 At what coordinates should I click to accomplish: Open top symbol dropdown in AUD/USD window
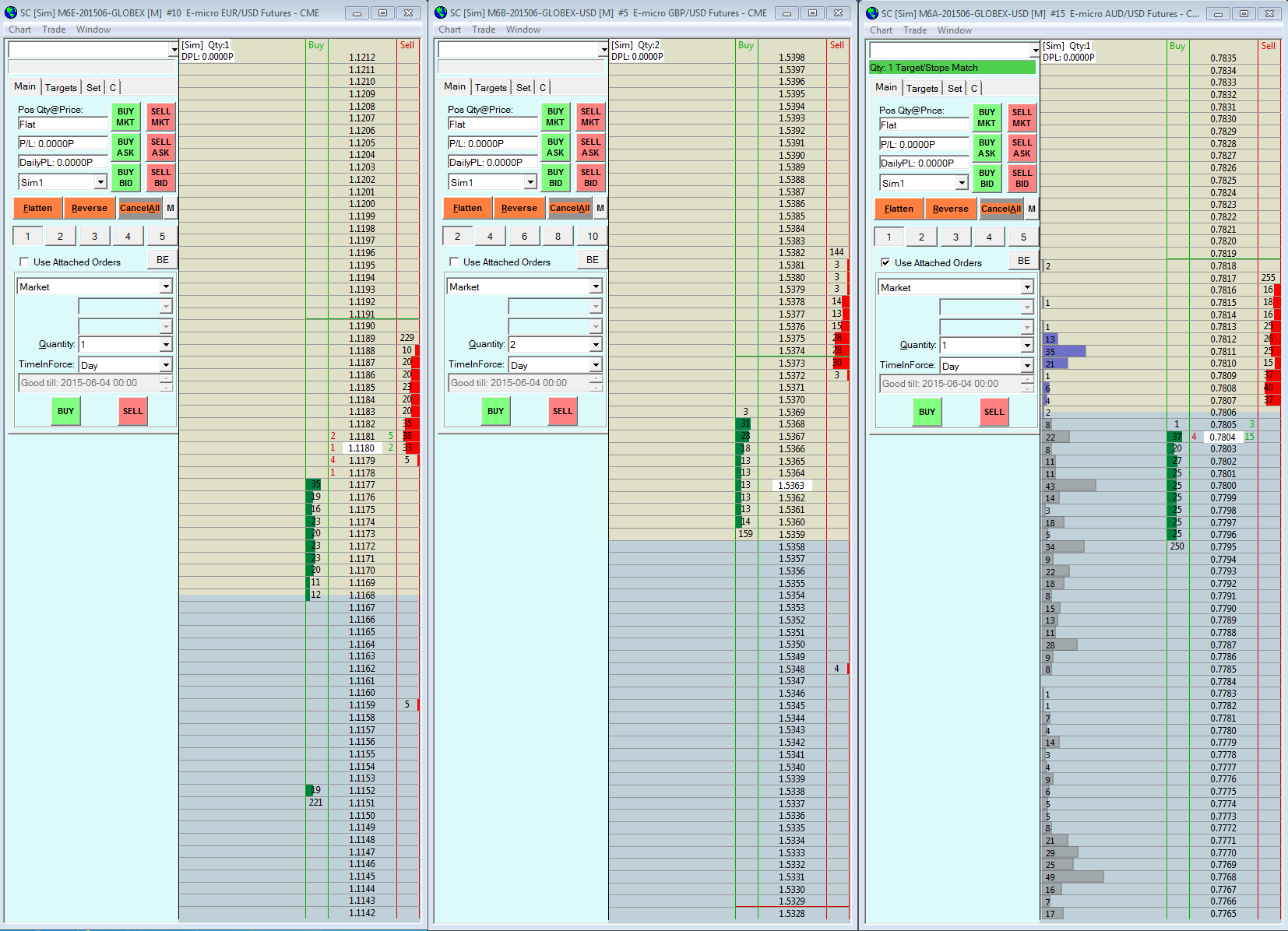[1034, 51]
